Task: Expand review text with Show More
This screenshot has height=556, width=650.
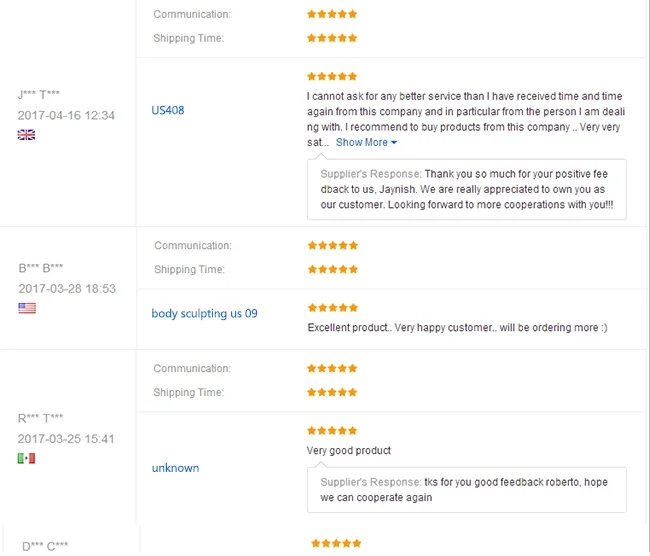Action: (x=366, y=143)
